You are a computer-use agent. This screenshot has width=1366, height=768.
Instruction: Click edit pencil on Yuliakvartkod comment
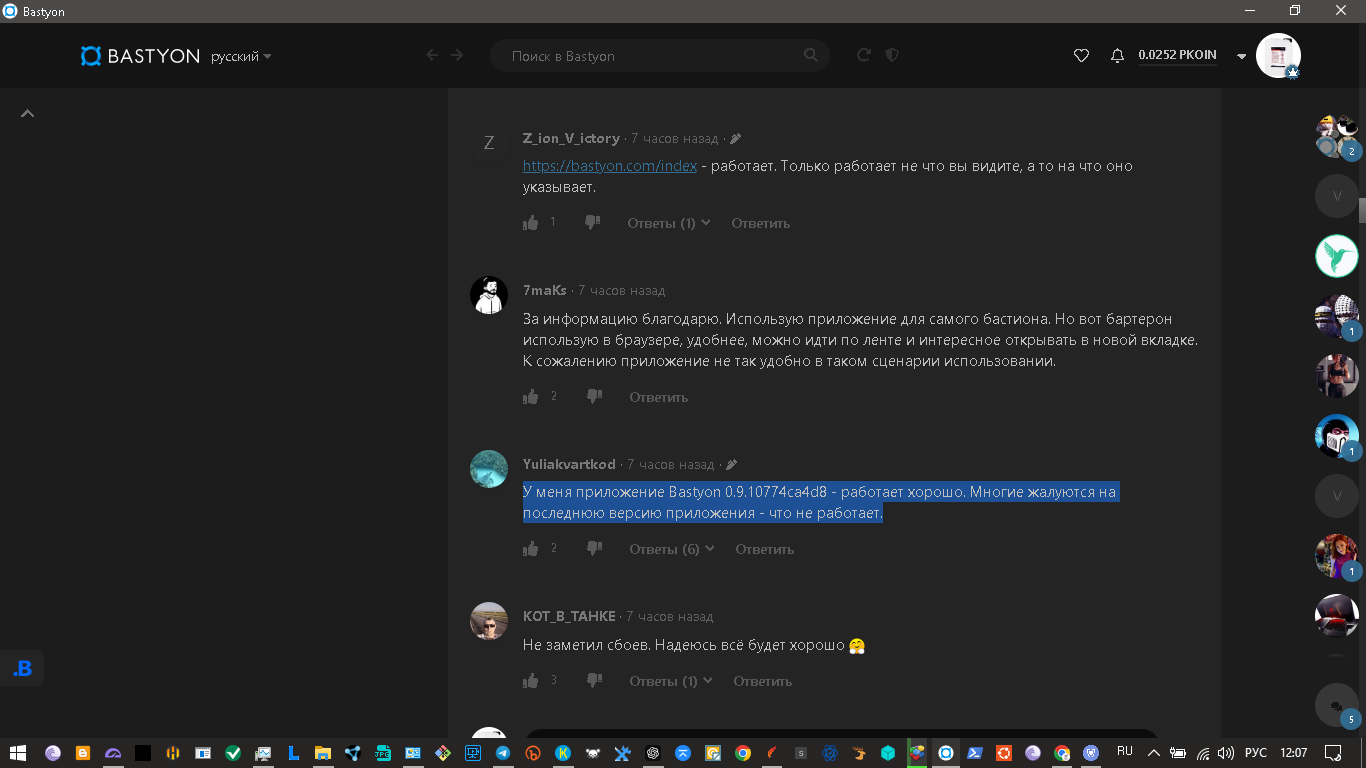(x=732, y=465)
